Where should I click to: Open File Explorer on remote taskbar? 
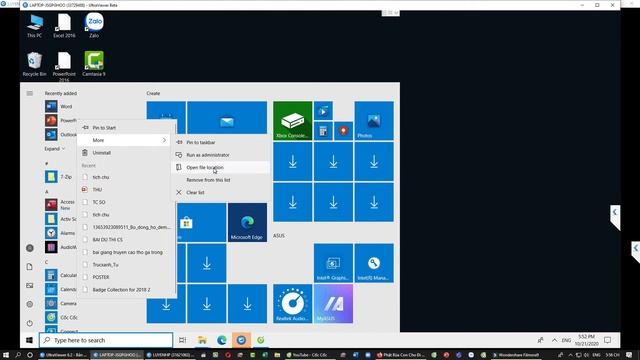tap(202, 340)
